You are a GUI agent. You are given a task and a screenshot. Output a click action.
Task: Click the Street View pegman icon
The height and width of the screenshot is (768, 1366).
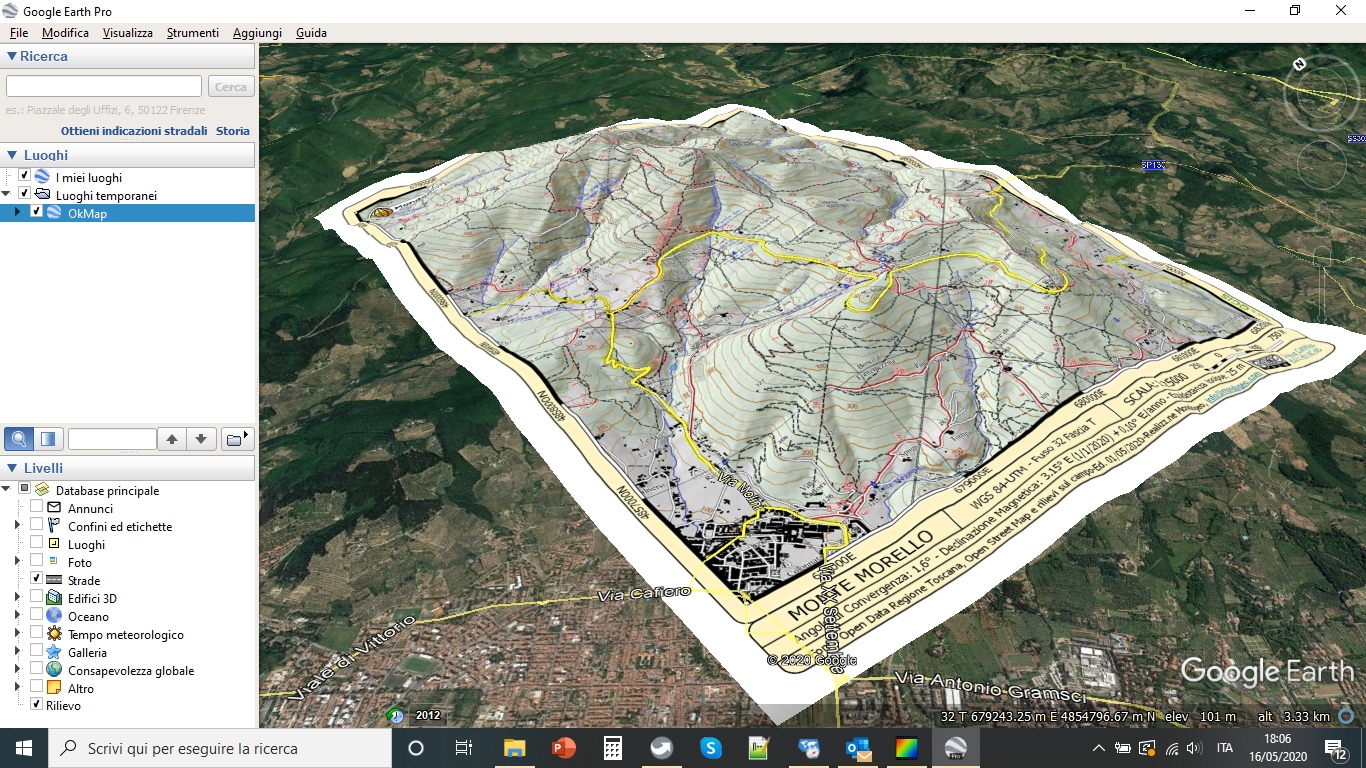click(x=1321, y=221)
